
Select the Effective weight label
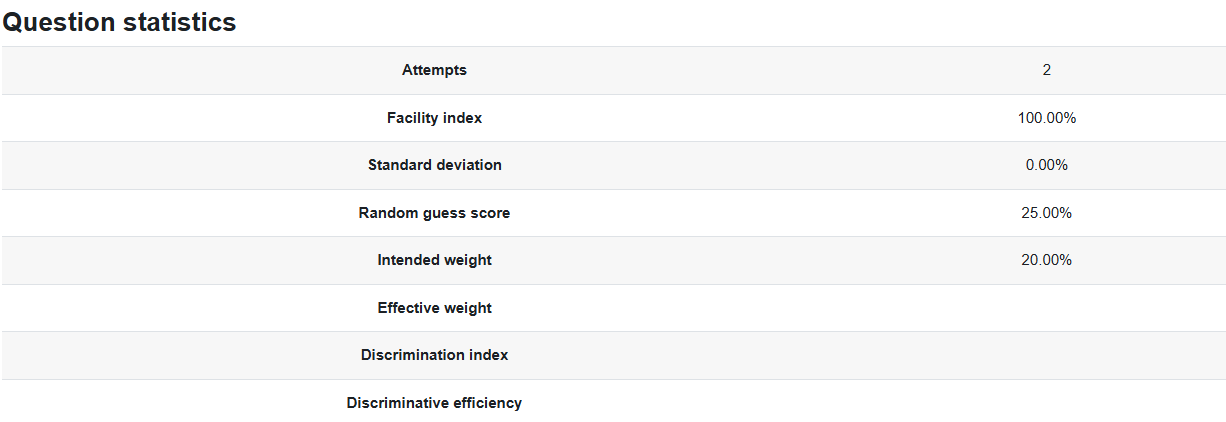[x=434, y=308]
